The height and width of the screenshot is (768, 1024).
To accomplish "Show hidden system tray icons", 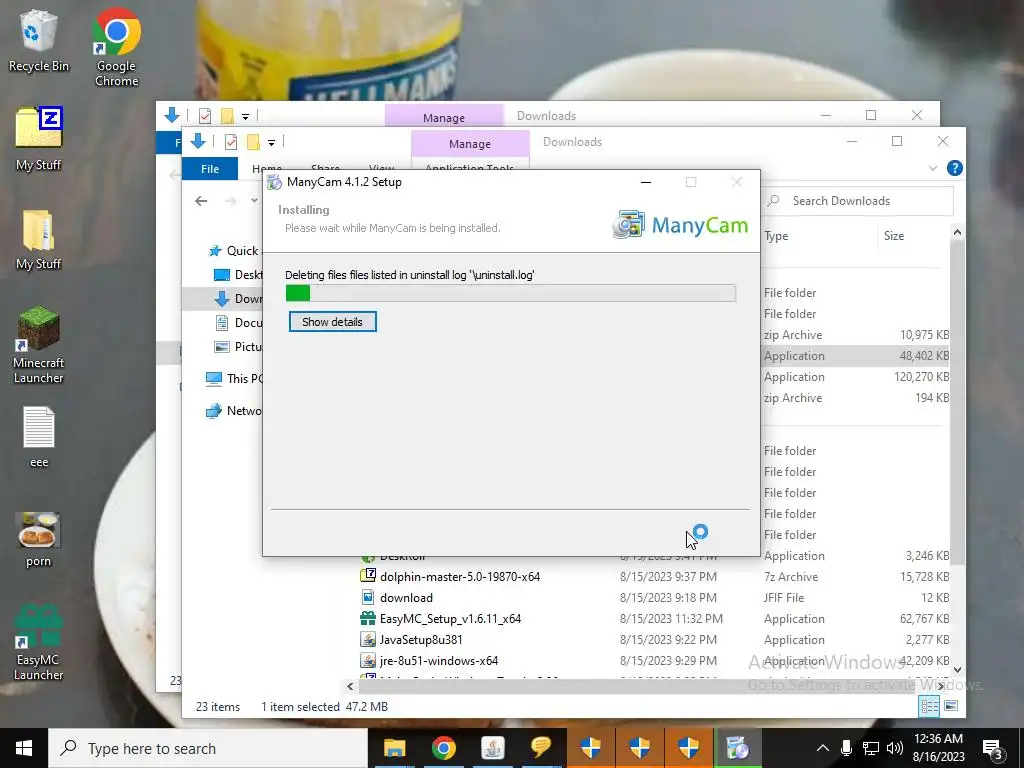I will [823, 748].
